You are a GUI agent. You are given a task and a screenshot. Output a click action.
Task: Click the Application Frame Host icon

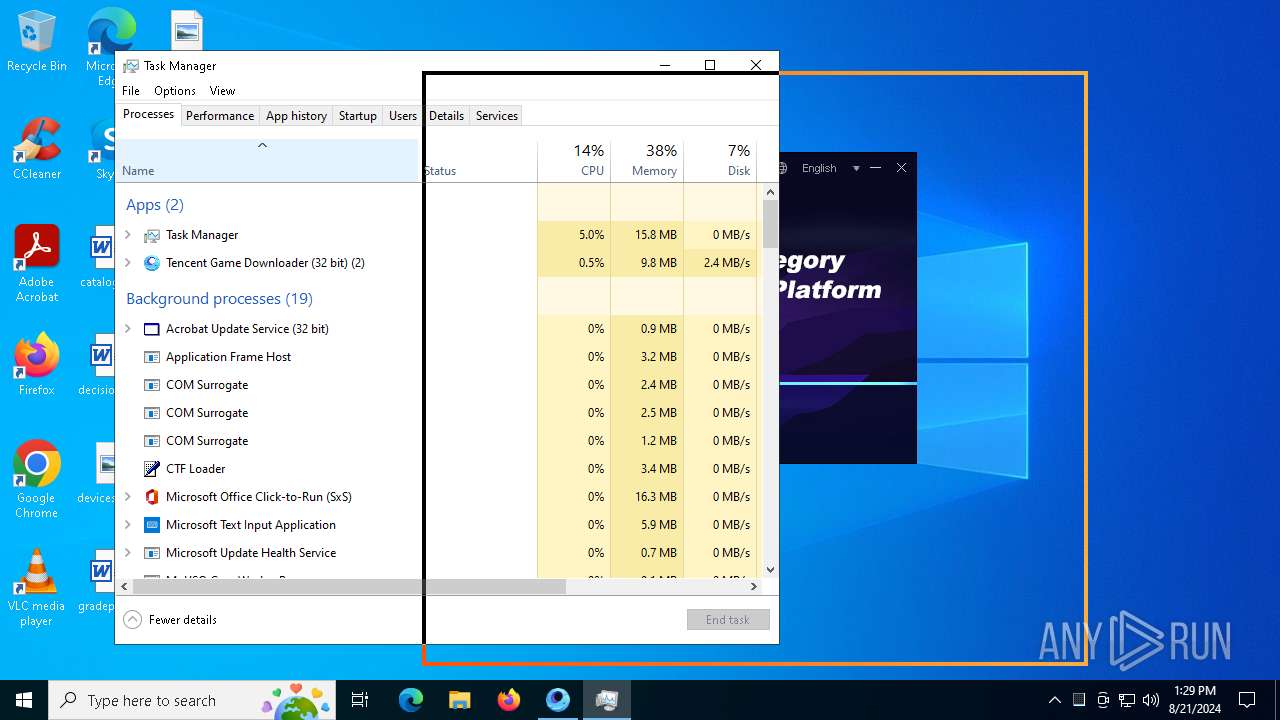[x=152, y=357]
